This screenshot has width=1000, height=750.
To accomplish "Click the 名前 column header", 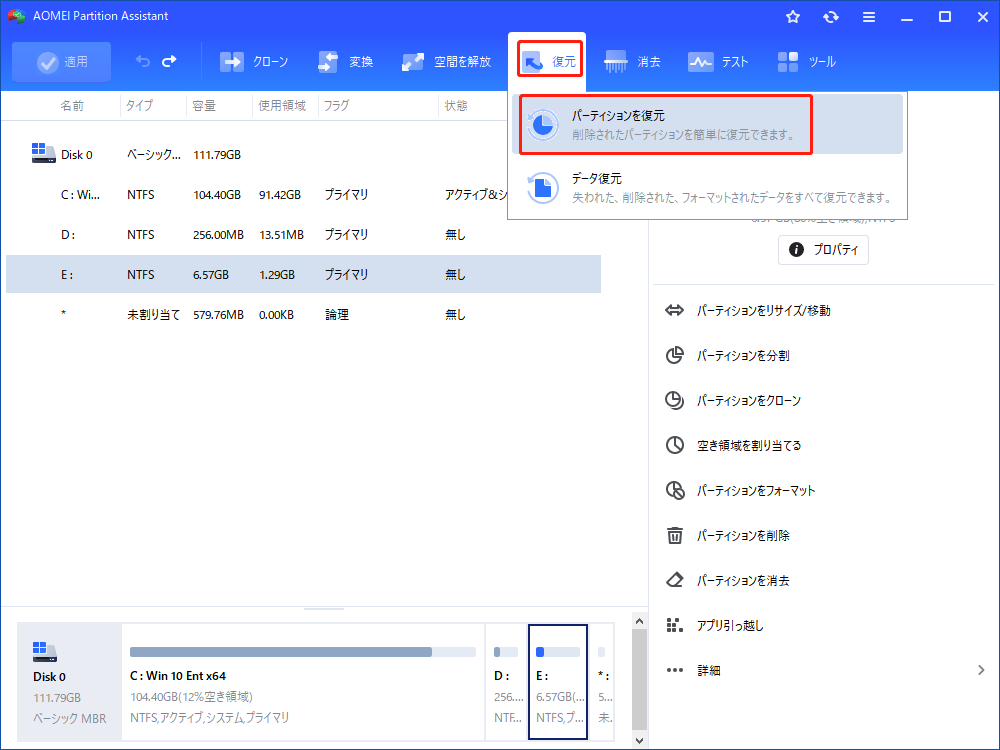I will pyautogui.click(x=72, y=106).
